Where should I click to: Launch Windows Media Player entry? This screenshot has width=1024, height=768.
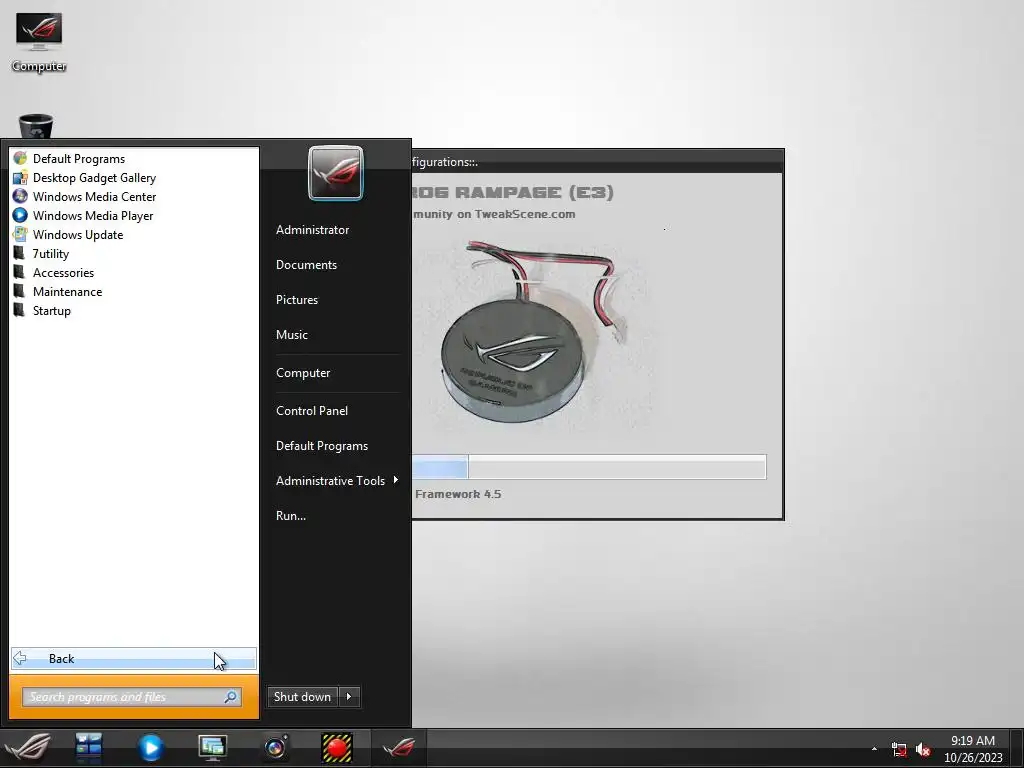93,216
